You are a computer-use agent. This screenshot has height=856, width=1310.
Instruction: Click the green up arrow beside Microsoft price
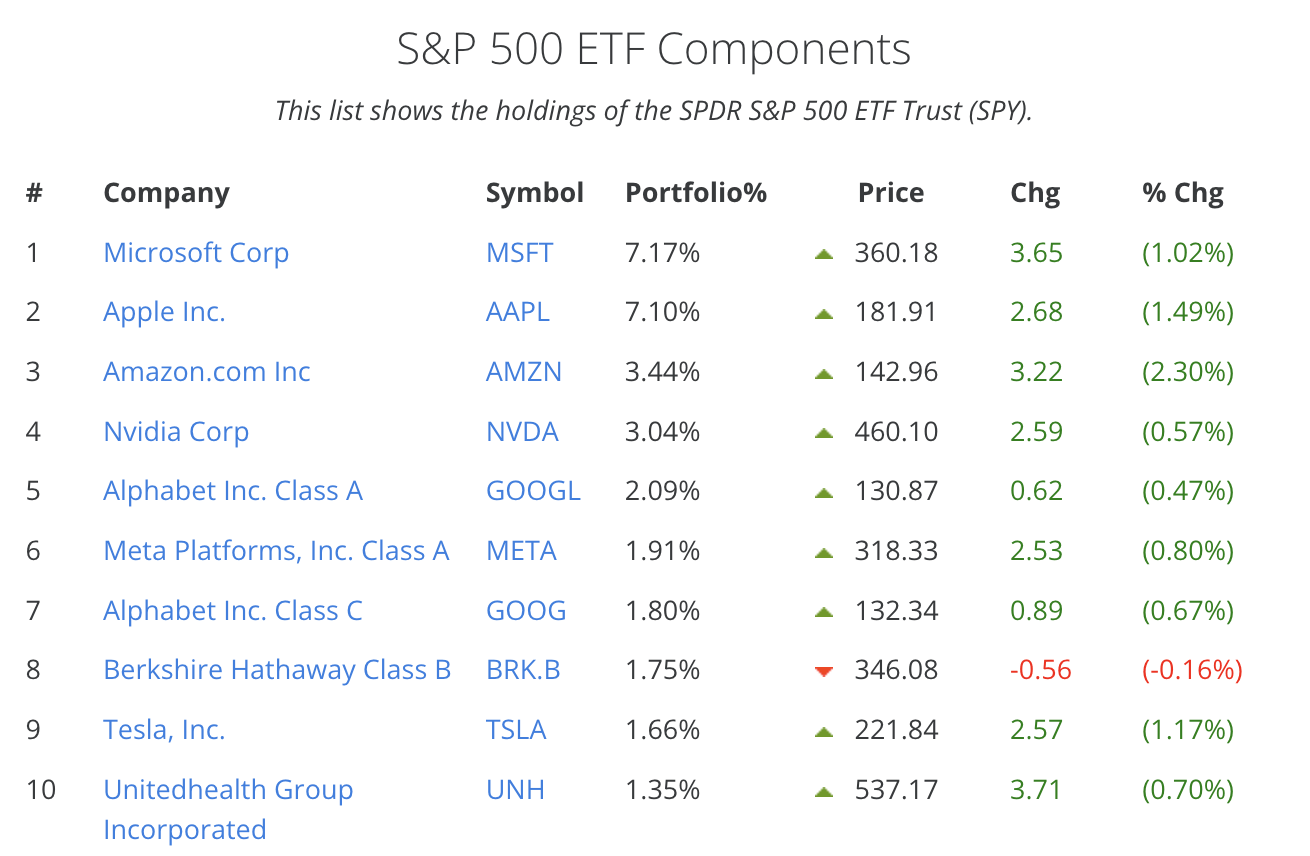coord(824,254)
